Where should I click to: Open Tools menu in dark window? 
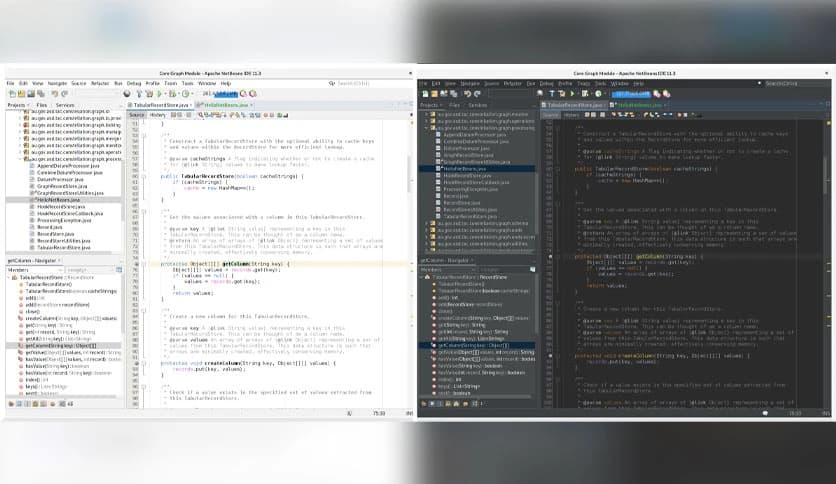coord(600,84)
